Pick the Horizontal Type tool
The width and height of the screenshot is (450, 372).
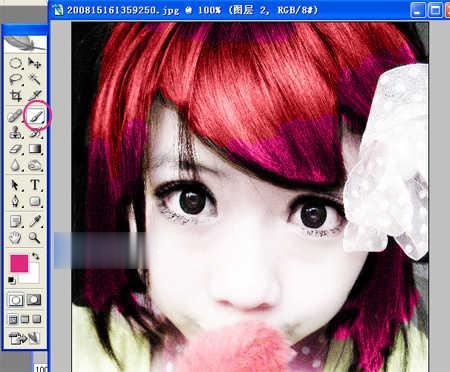click(x=35, y=185)
